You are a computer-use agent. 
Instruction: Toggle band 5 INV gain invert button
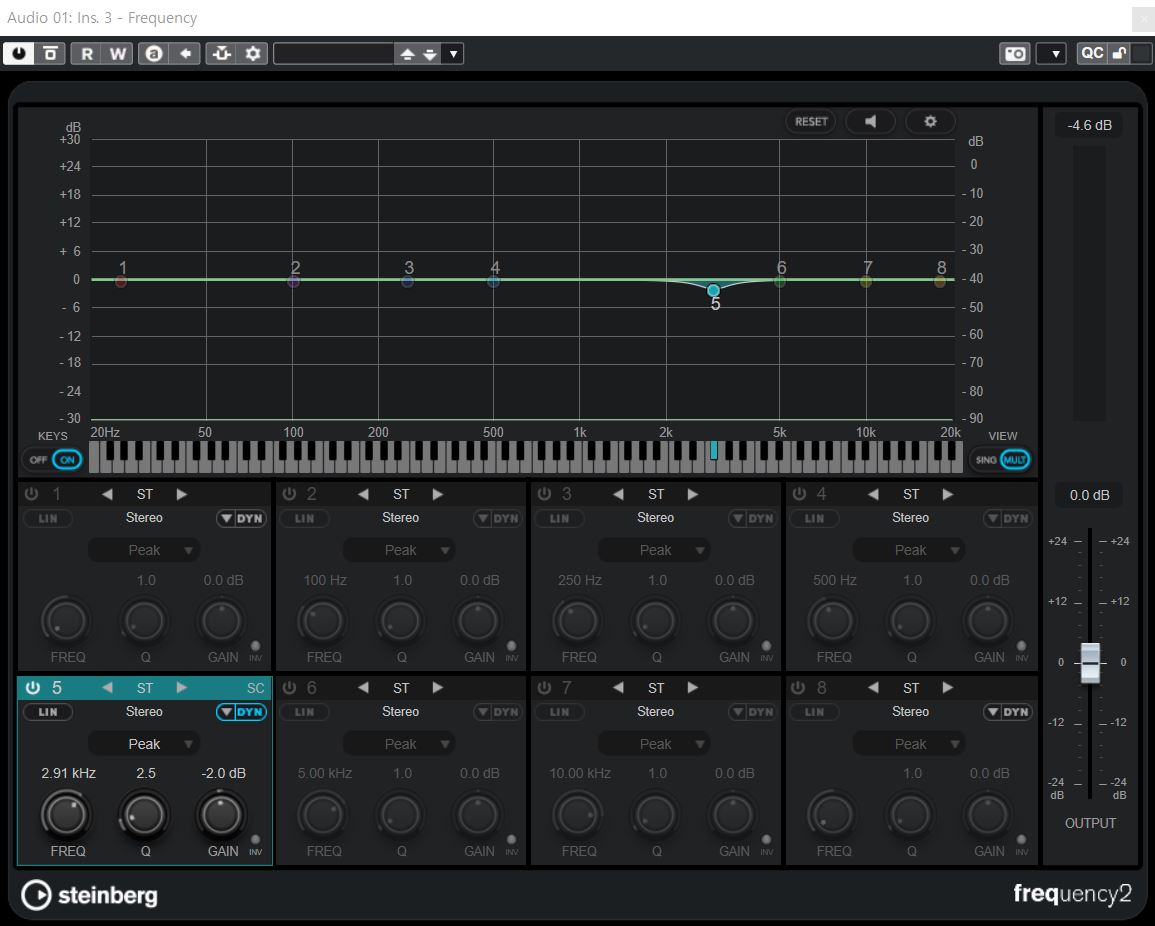tap(256, 840)
